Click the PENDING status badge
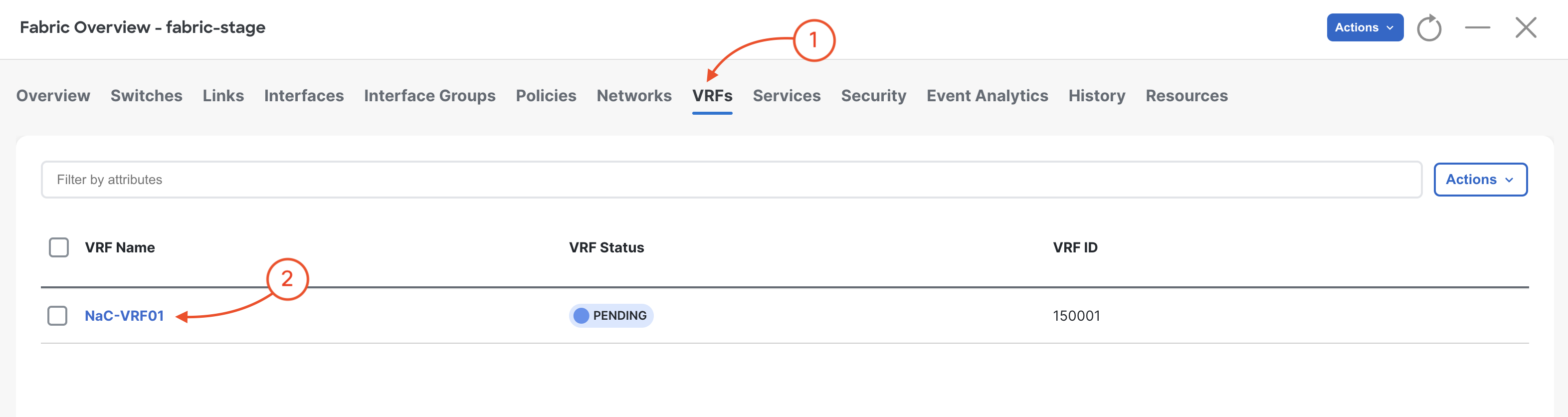1568x417 pixels. [611, 315]
